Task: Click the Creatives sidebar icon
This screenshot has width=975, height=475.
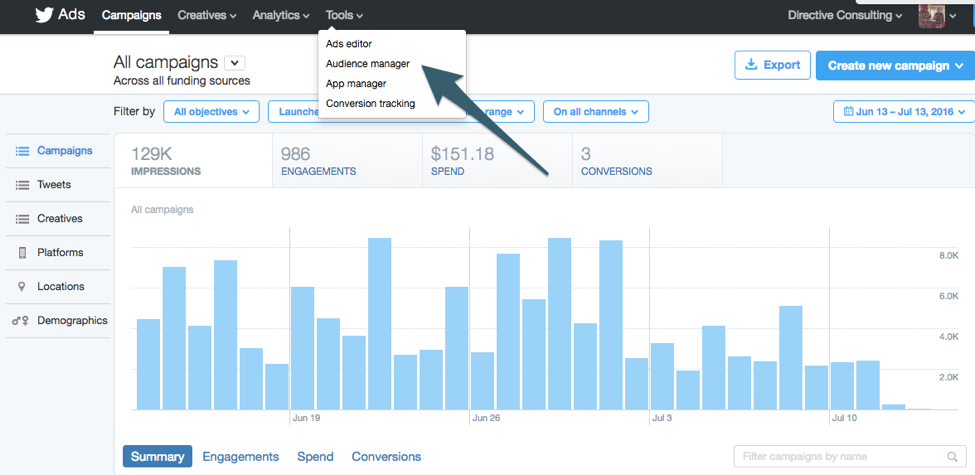Action: pos(22,219)
